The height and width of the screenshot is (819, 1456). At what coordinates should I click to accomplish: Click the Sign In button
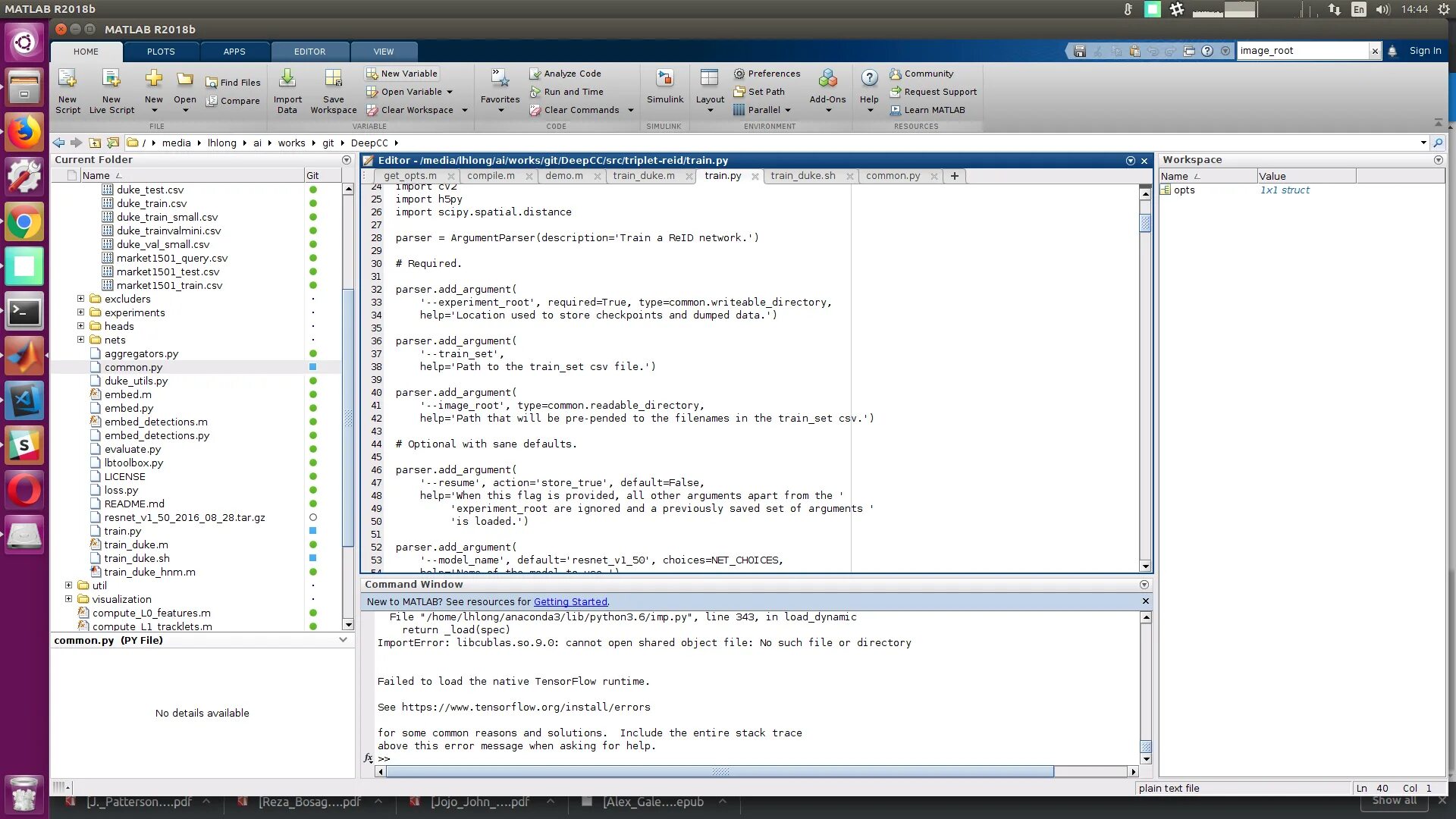pyautogui.click(x=1425, y=51)
